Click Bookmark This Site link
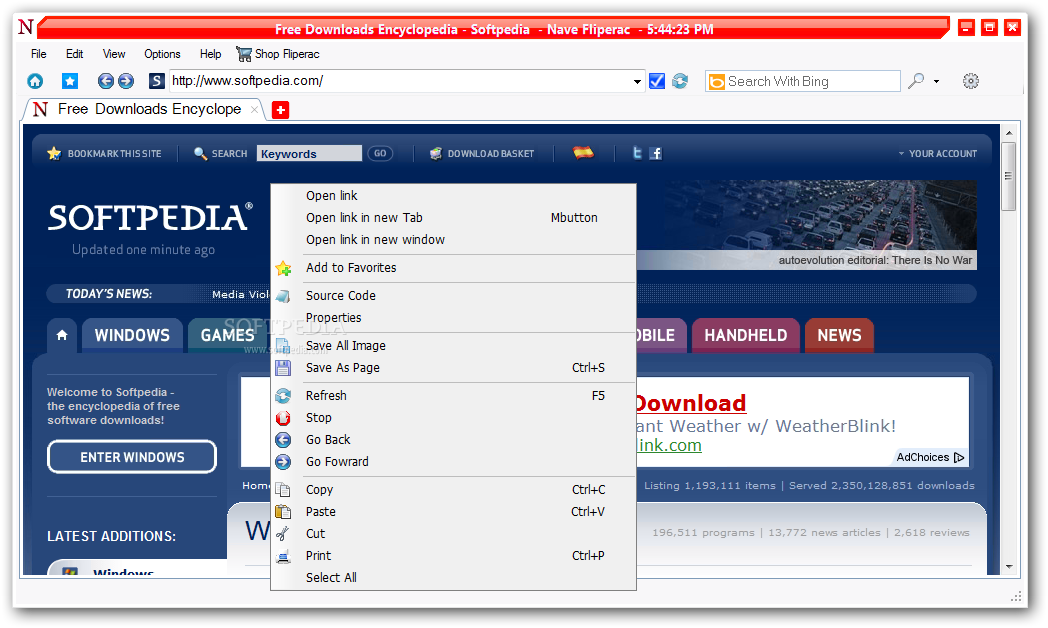1048x628 pixels. pyautogui.click(x=104, y=154)
